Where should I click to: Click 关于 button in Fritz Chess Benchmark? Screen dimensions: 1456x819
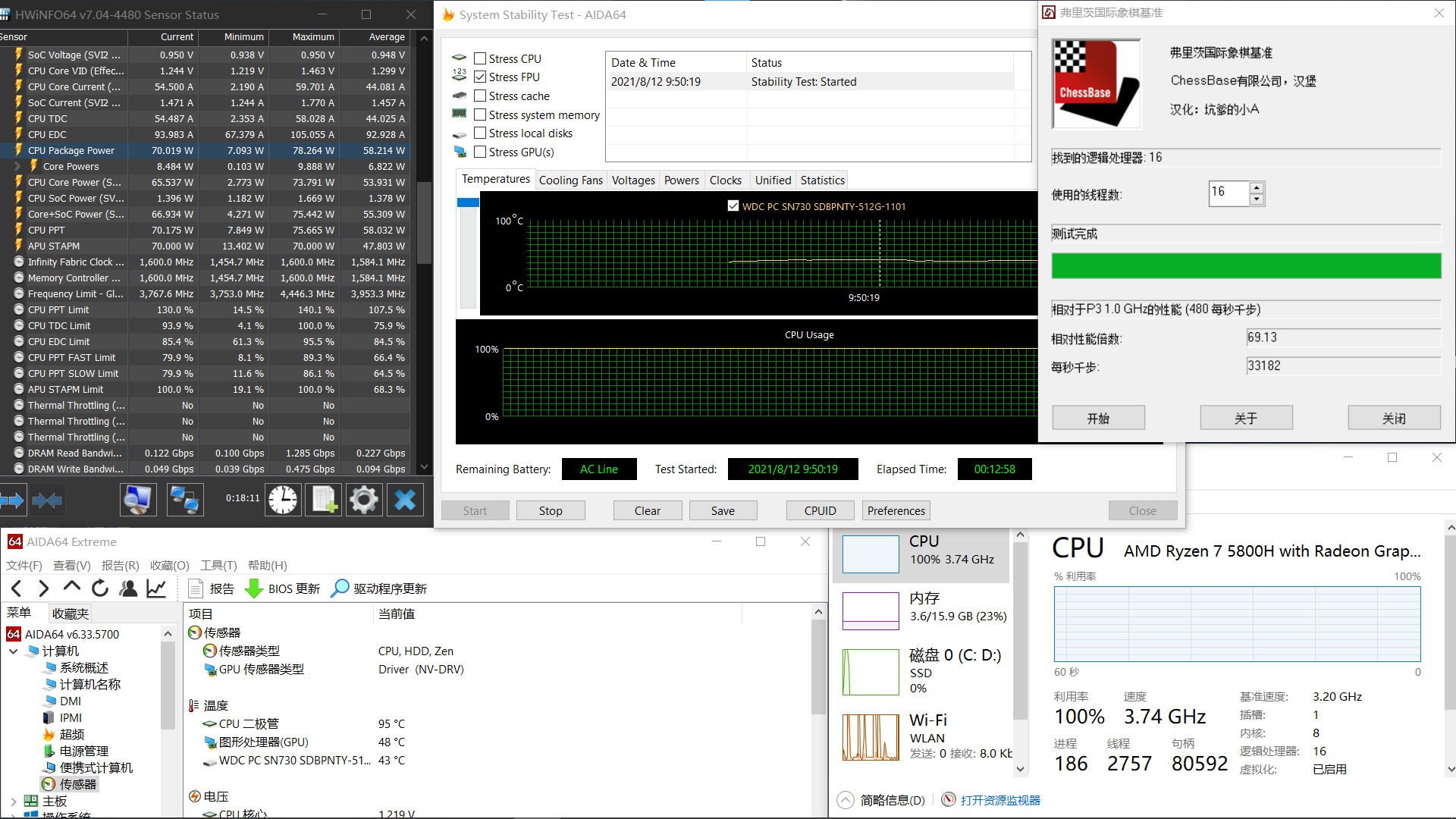(x=1246, y=418)
